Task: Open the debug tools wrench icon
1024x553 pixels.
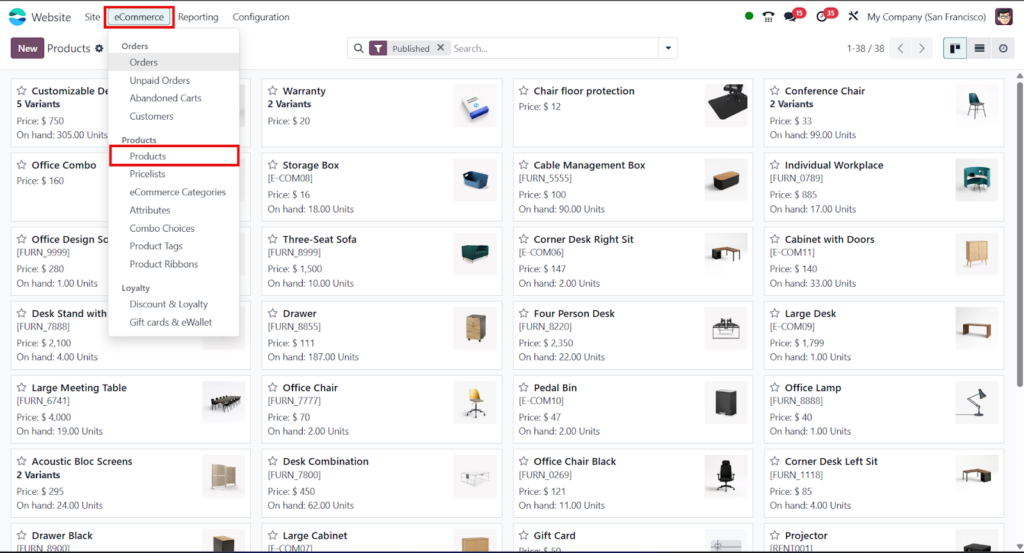Action: [x=853, y=16]
